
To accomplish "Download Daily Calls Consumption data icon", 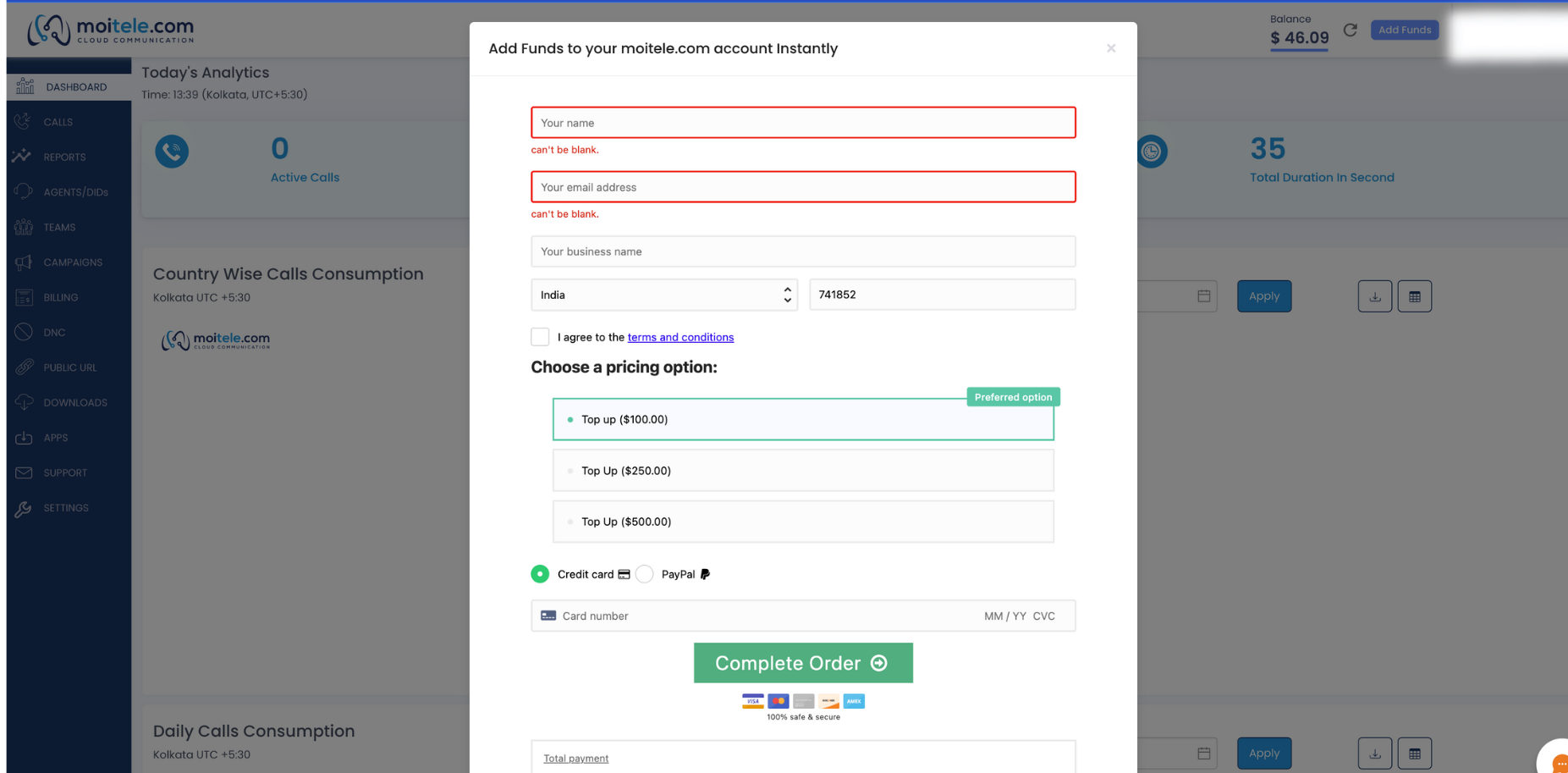I will [x=1375, y=754].
